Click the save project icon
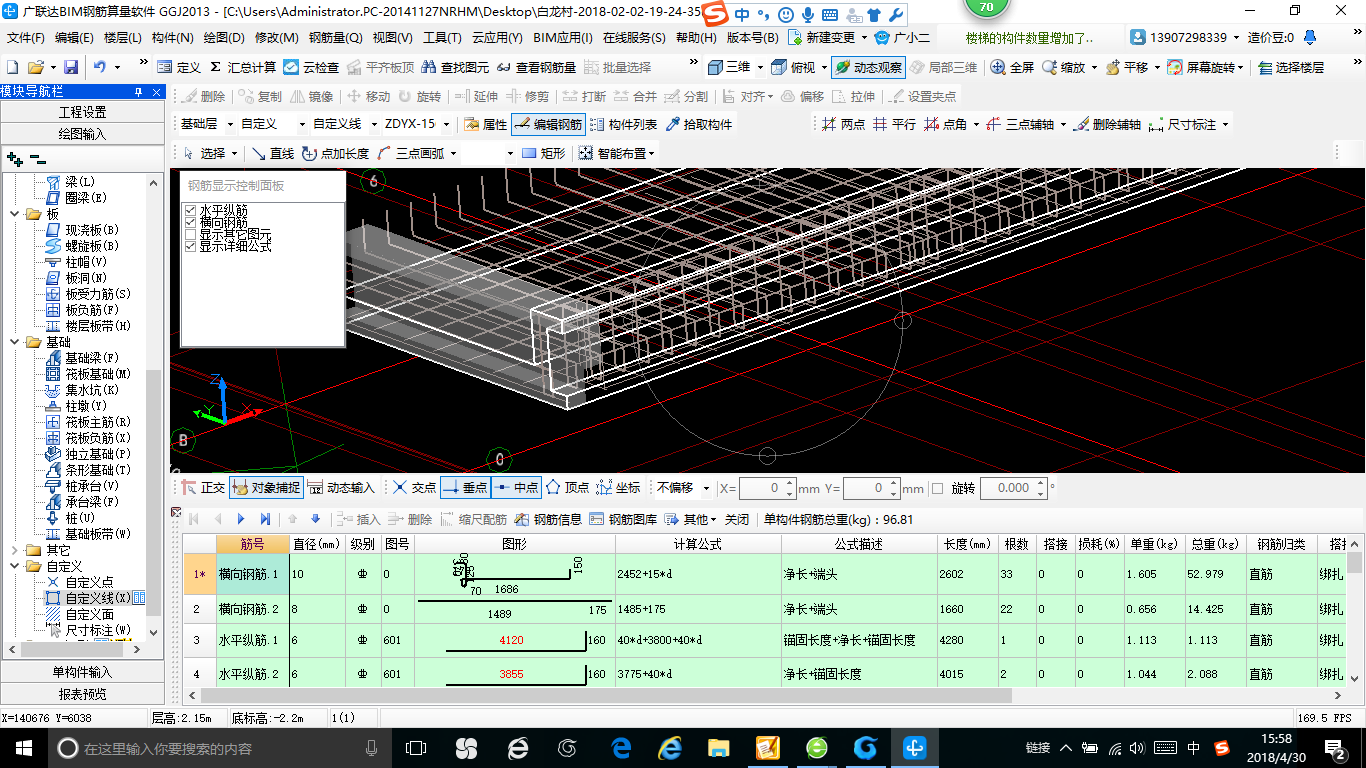This screenshot has width=1366, height=768. (x=71, y=67)
